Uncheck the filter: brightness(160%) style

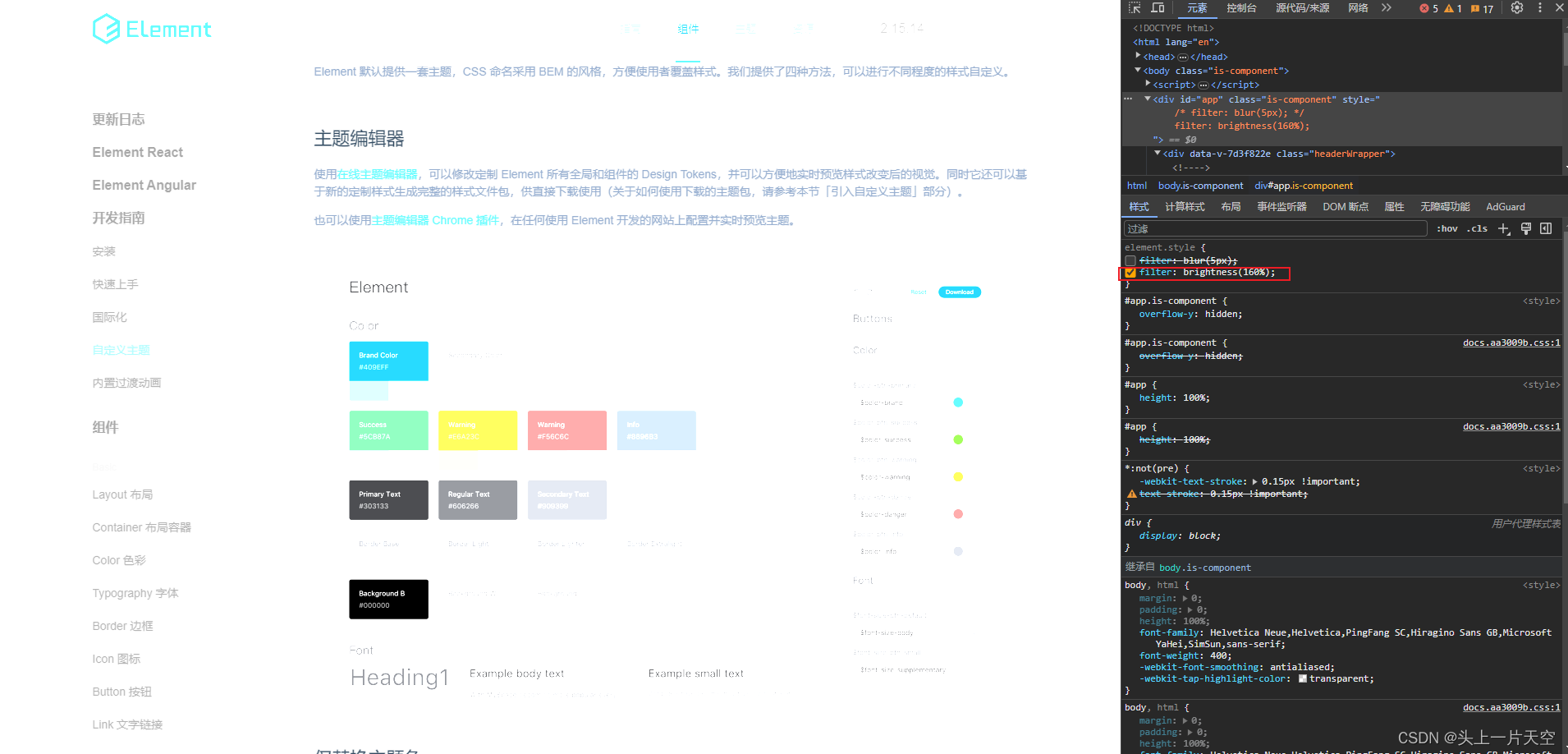(1130, 272)
